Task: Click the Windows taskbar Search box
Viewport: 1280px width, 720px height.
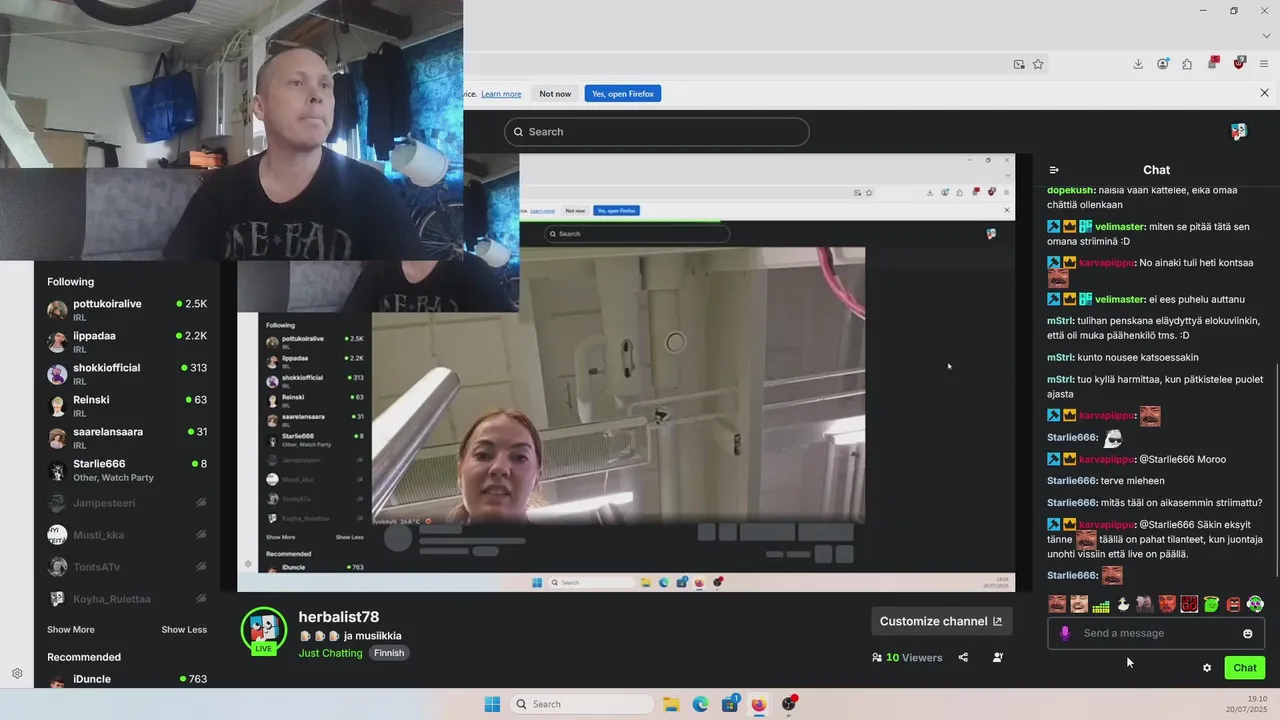Action: [584, 704]
